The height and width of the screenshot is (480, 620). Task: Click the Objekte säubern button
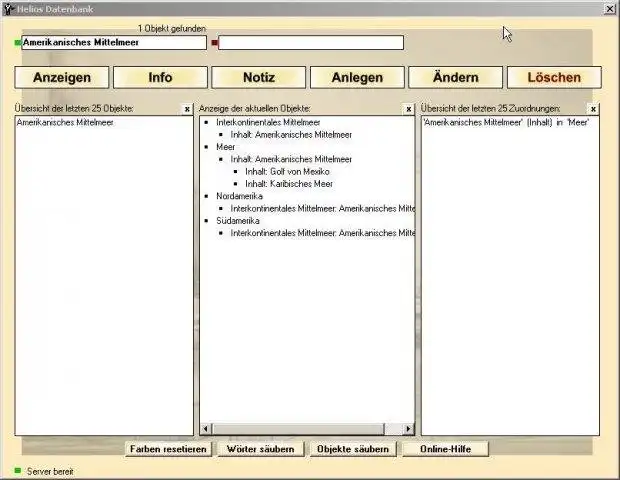[353, 449]
